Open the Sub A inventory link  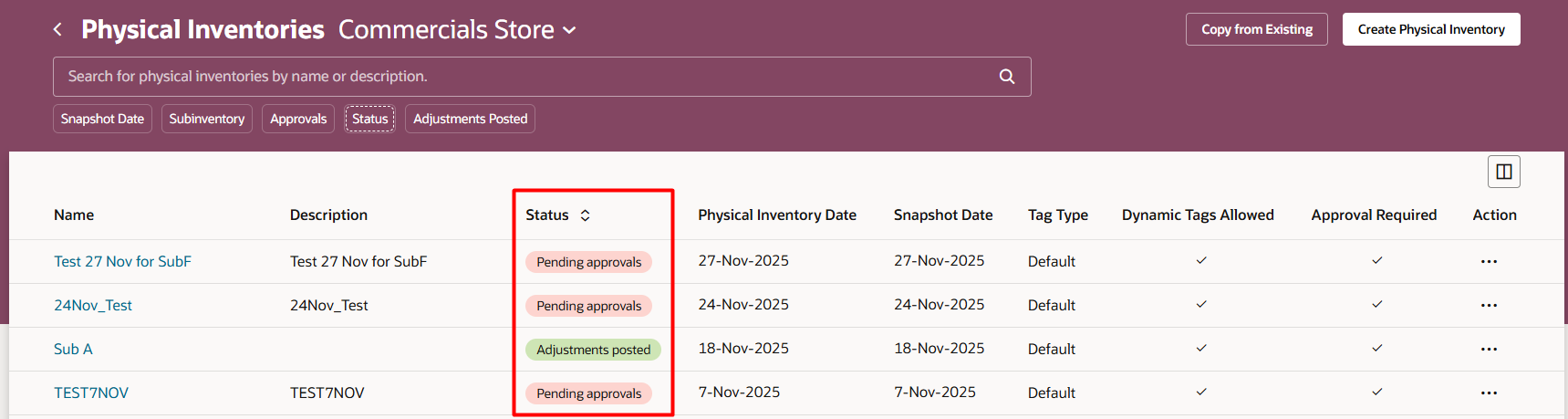coord(73,349)
